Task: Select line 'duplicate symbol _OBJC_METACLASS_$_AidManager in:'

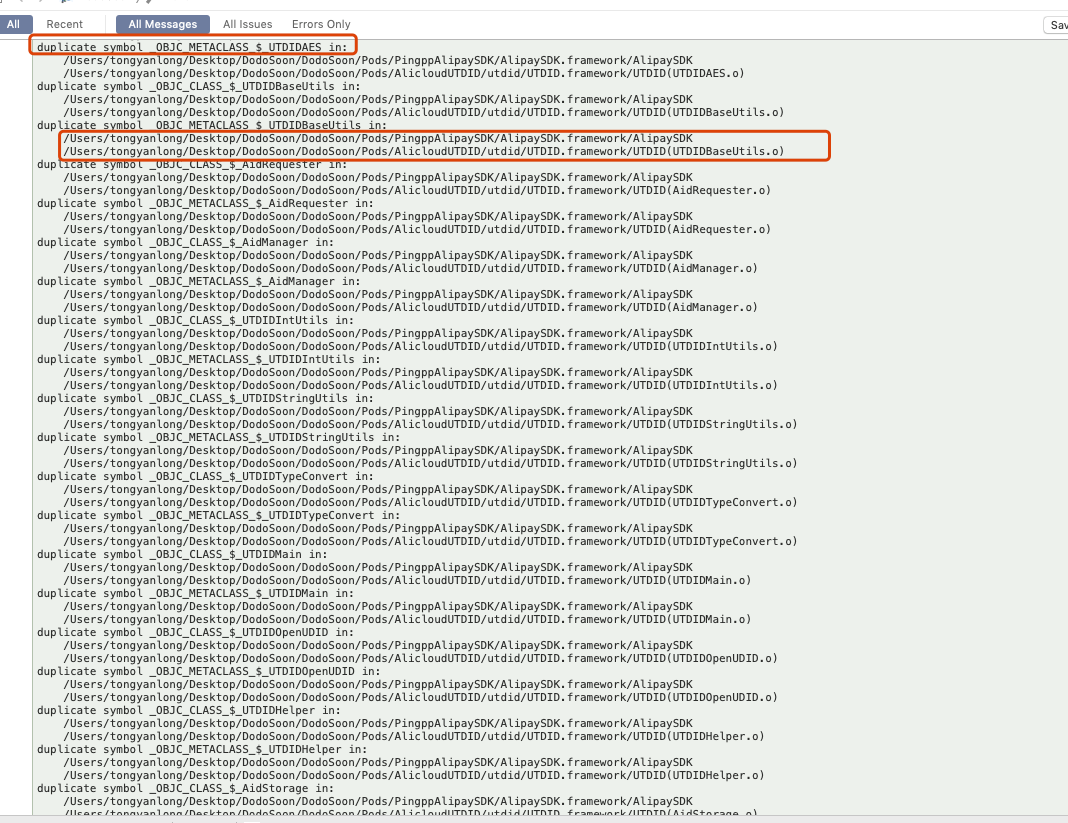Action: click(199, 281)
